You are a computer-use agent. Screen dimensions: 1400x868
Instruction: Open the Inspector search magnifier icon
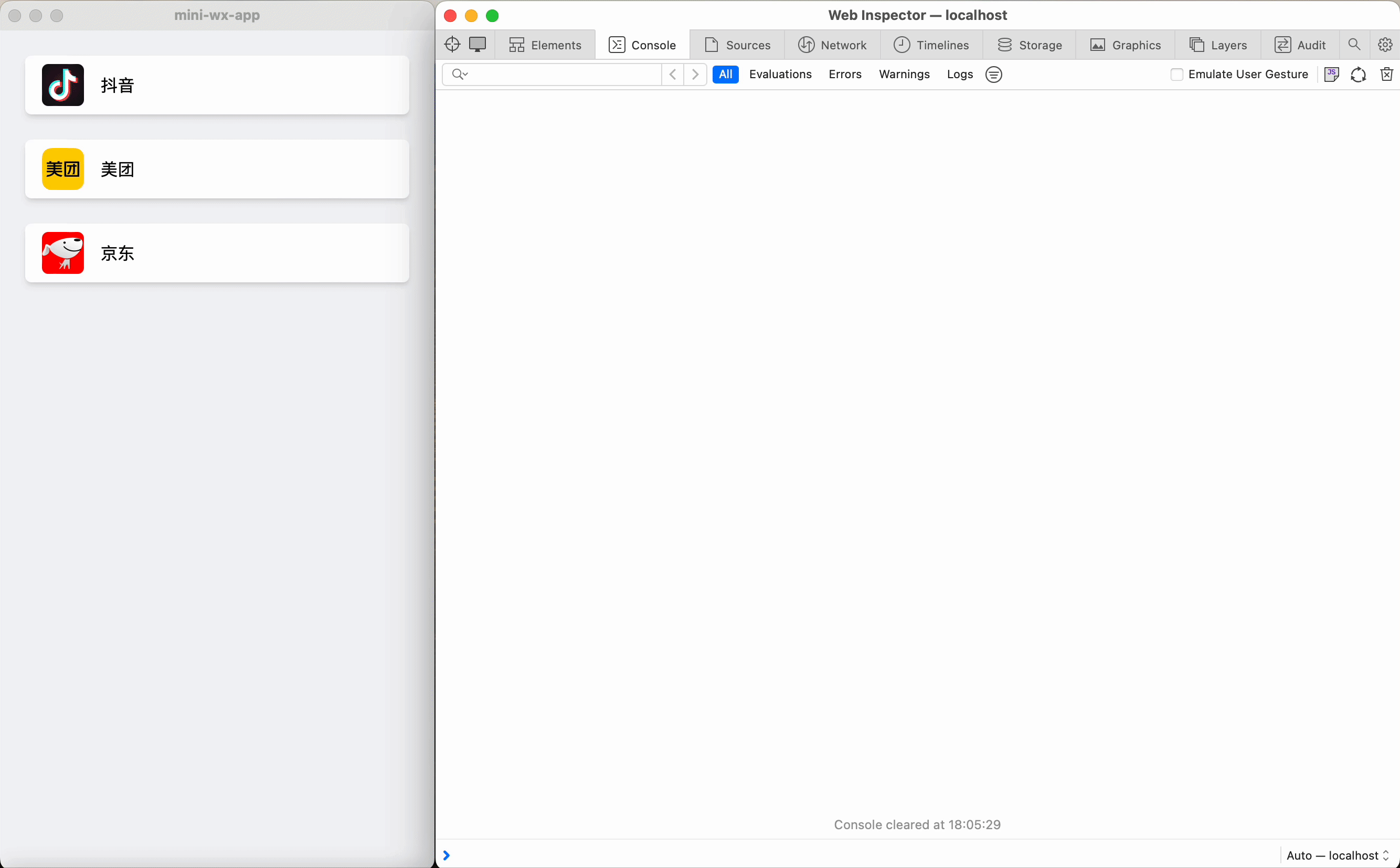click(1353, 44)
